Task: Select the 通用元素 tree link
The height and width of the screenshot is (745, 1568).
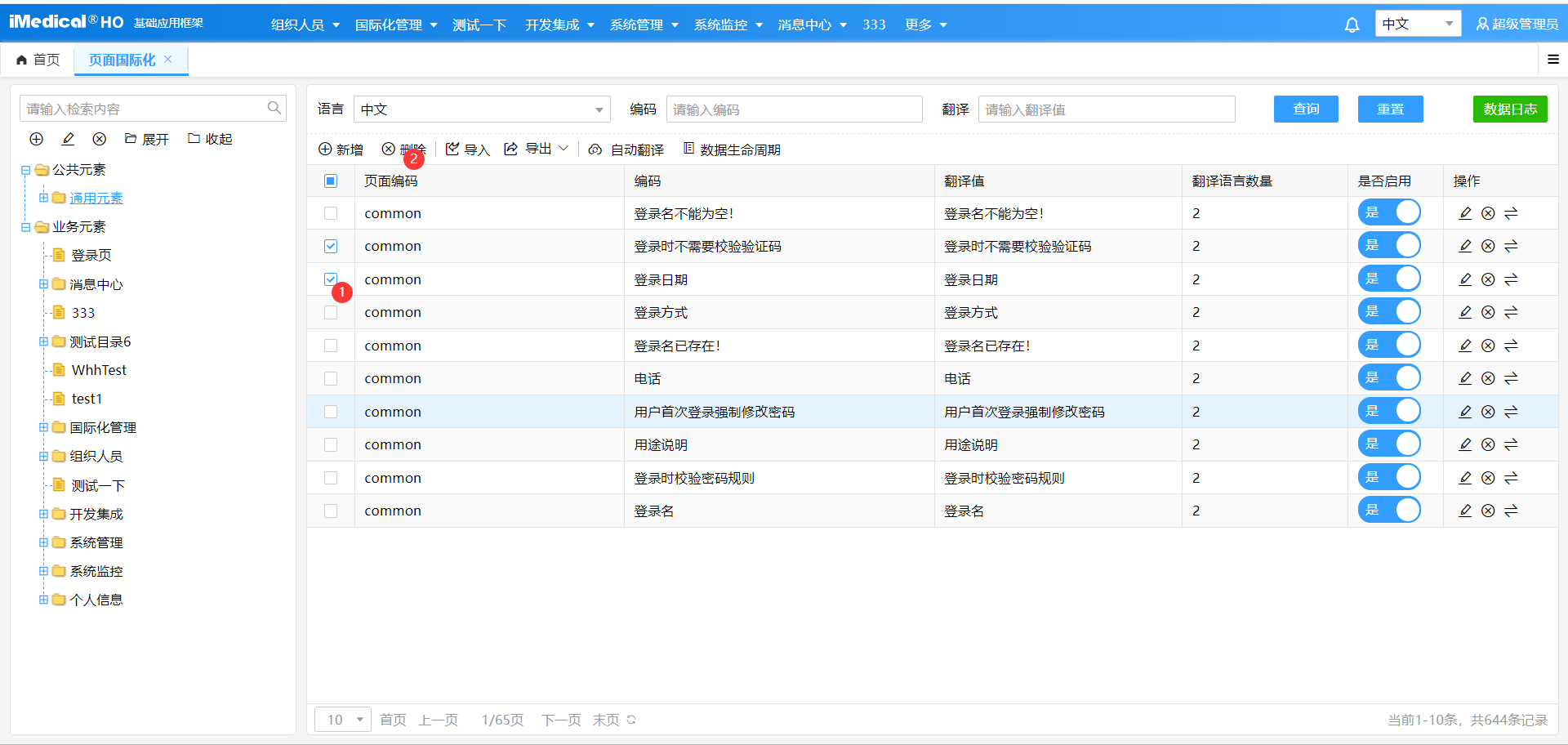Action: (x=96, y=198)
